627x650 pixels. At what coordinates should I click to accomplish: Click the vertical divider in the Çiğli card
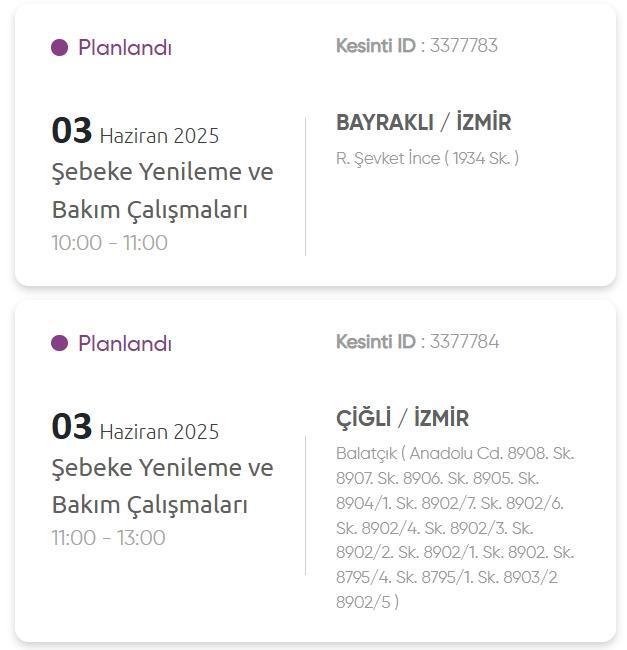(x=306, y=504)
